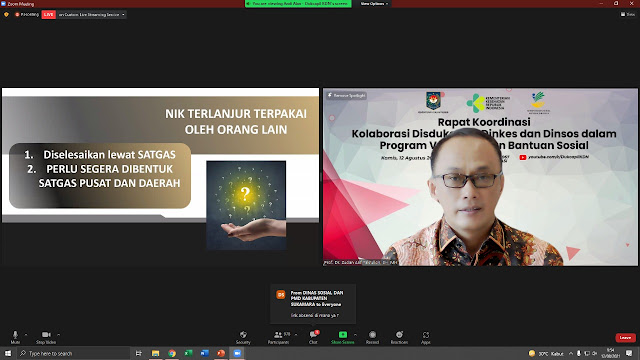The width and height of the screenshot is (640, 360).
Task: Click Remove Spotlight on speaker video
Action: pos(347,96)
